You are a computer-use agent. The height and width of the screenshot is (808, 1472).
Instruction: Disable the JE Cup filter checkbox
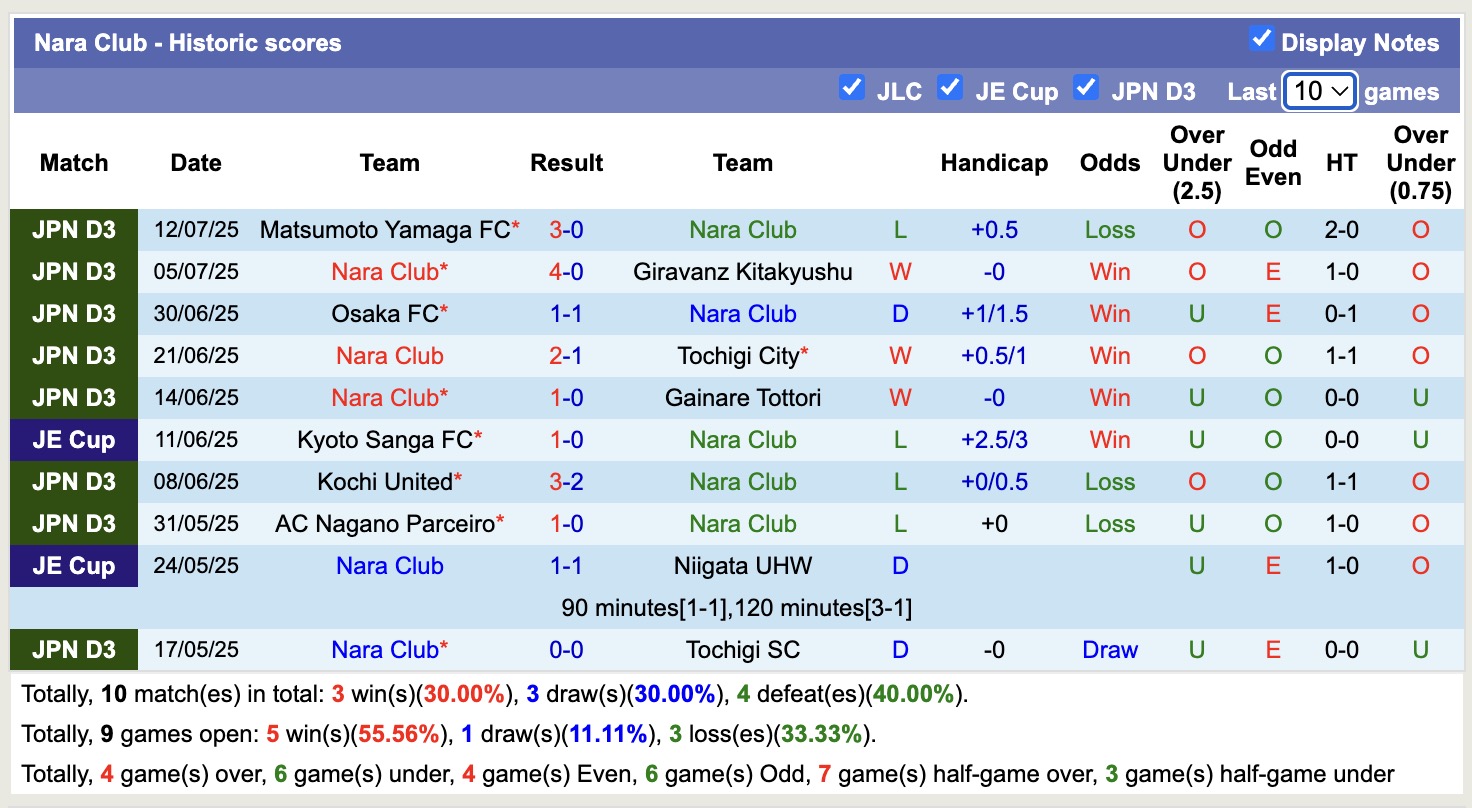click(950, 88)
